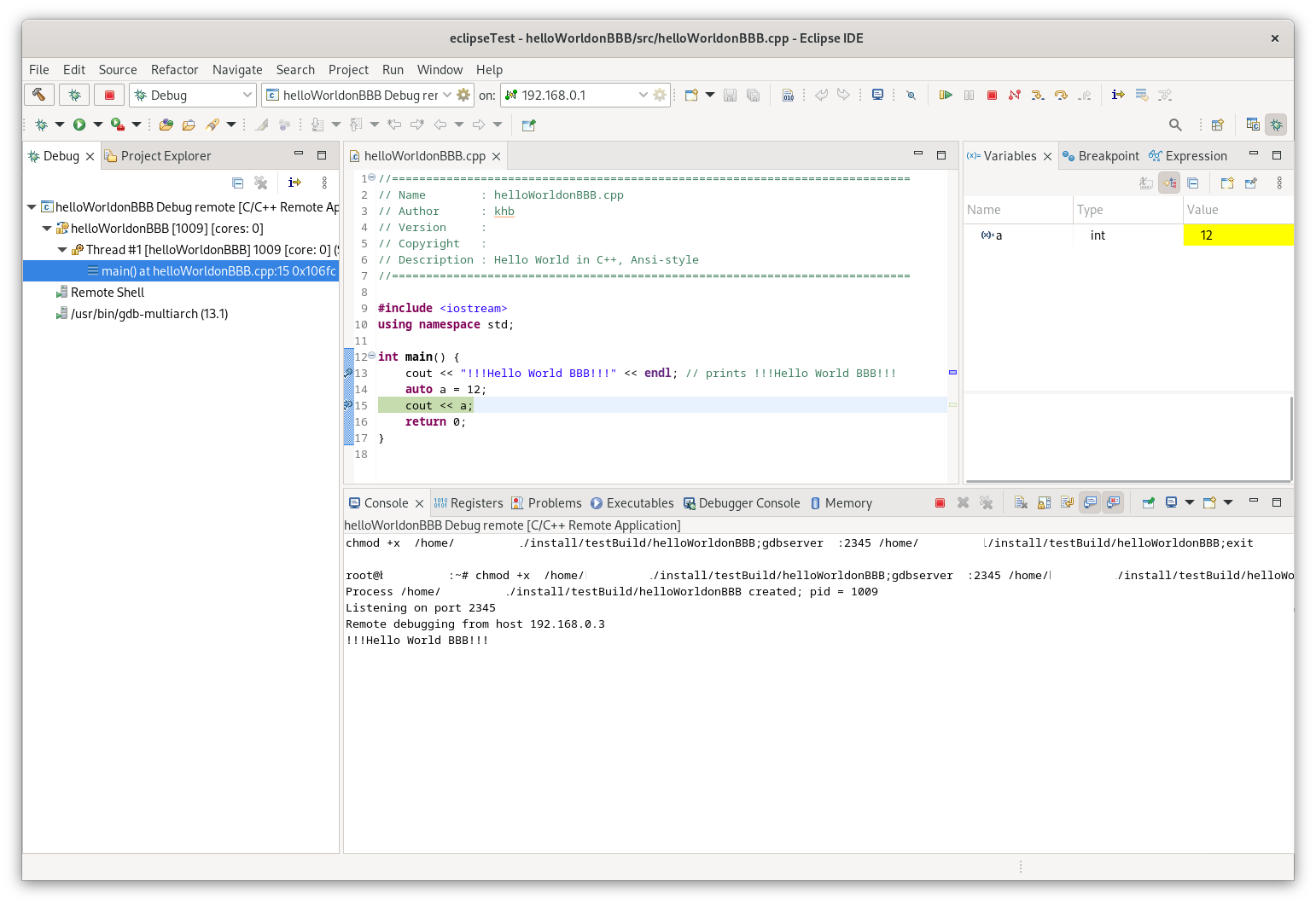The image size is (1316, 905).
Task: Suspend the program using the pause icon
Action: point(969,94)
